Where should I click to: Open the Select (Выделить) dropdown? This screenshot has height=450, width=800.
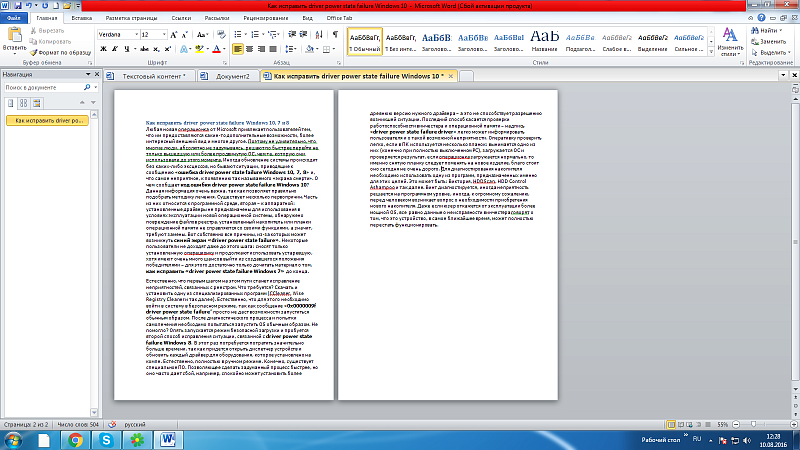pos(771,53)
